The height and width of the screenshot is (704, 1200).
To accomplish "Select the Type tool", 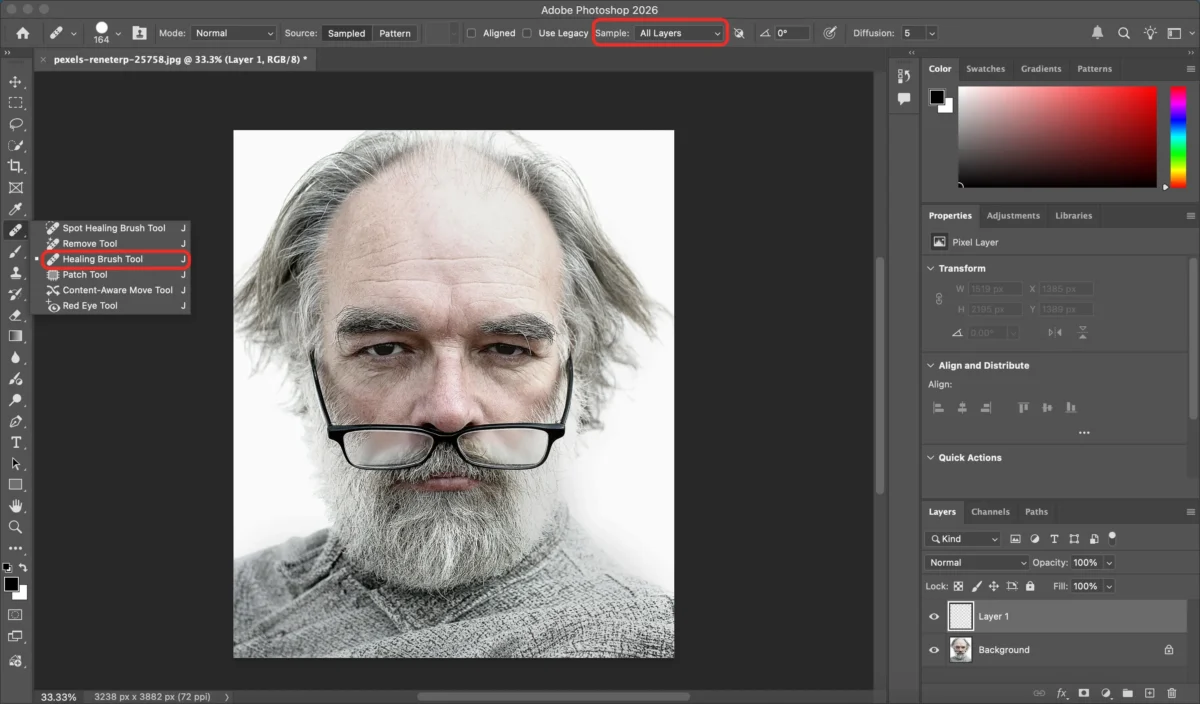I will pos(15,442).
